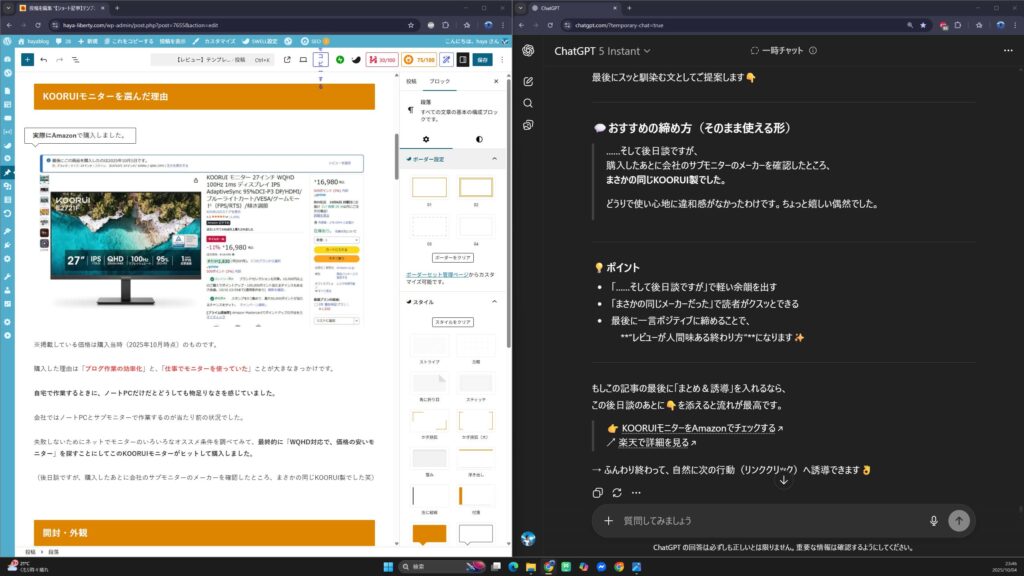Click the voice input microphone in ChatGPT

pyautogui.click(x=933, y=520)
